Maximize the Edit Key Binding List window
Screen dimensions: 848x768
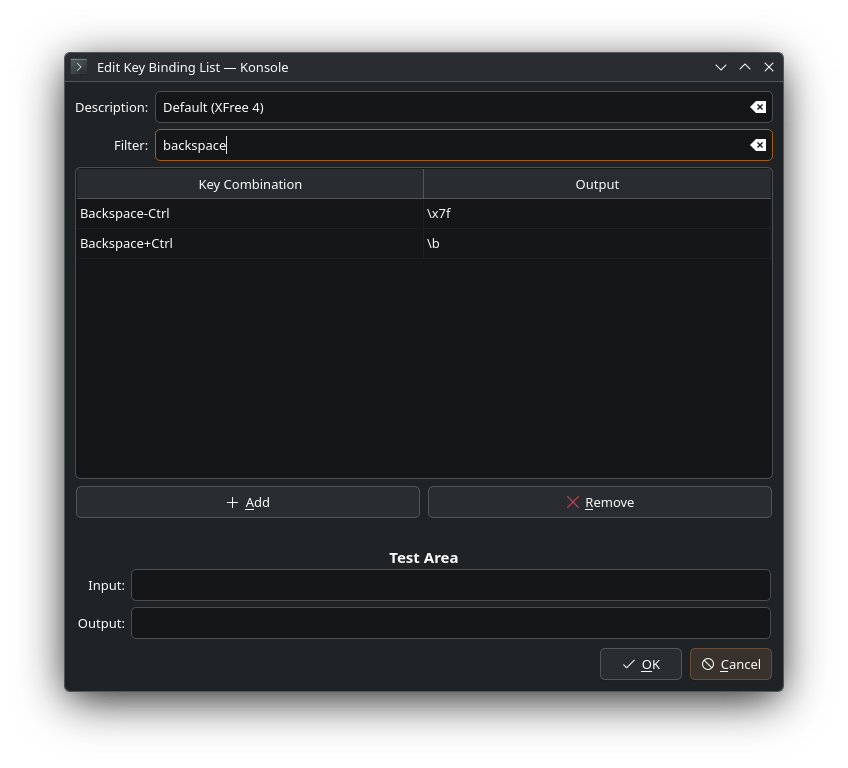click(745, 67)
